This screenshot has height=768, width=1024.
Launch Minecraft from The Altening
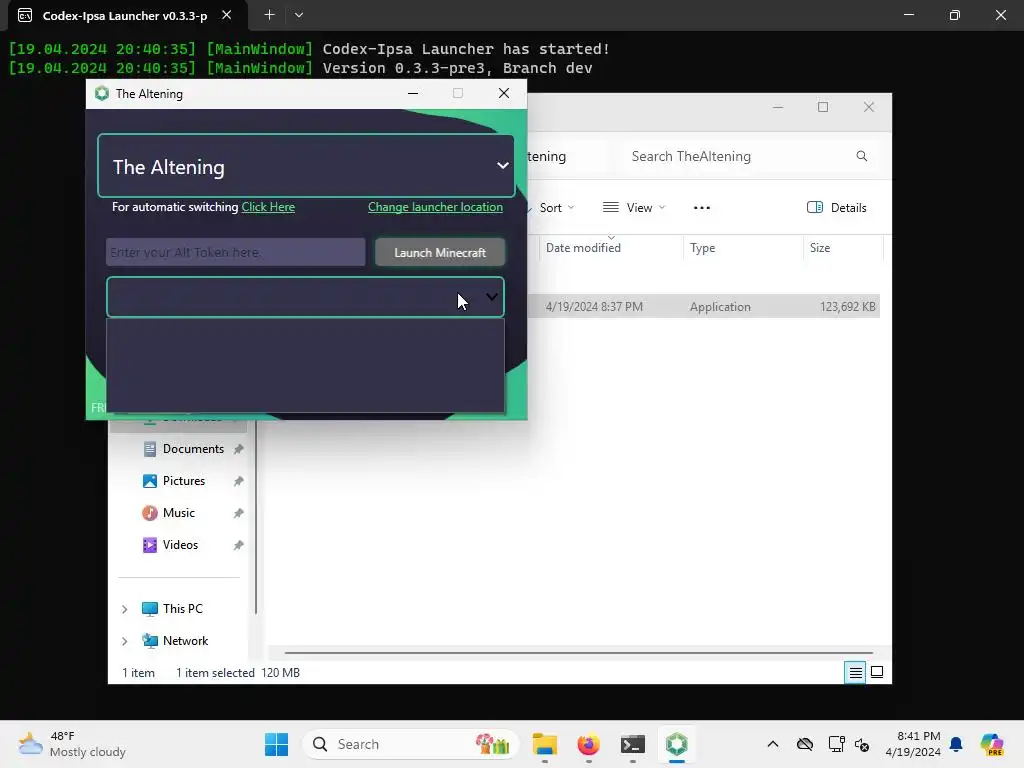(440, 252)
